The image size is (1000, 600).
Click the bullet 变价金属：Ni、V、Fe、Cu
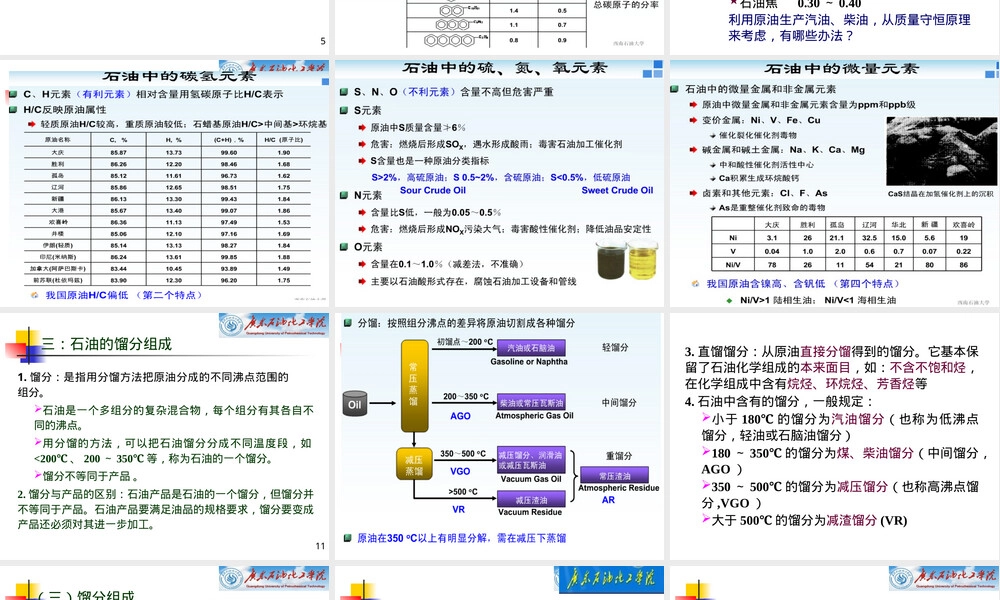click(x=761, y=120)
